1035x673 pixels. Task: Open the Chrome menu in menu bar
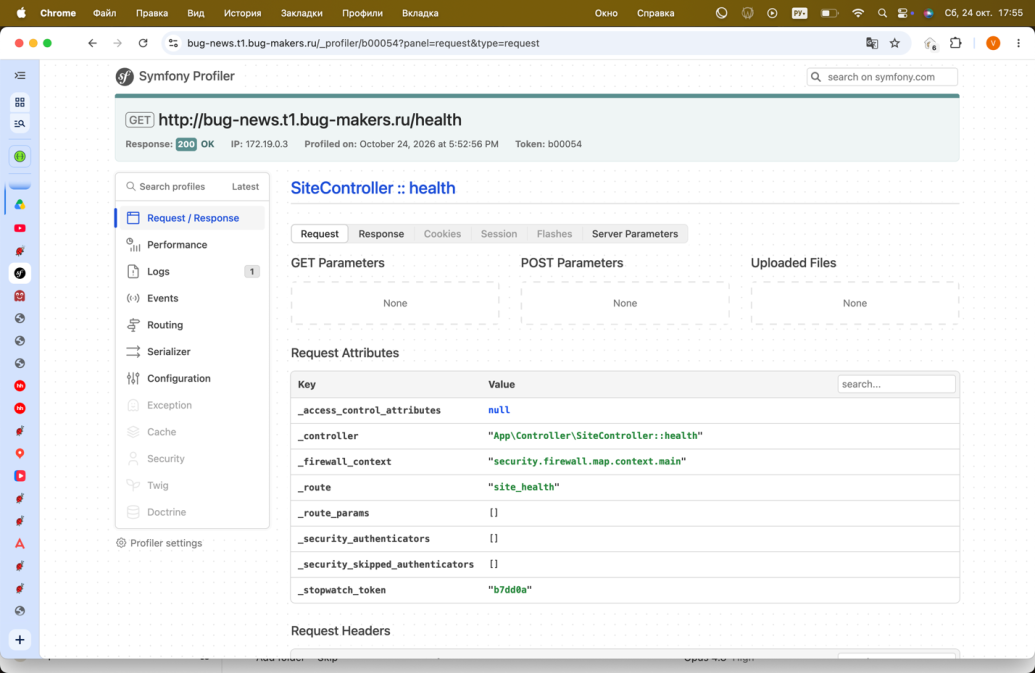(58, 13)
